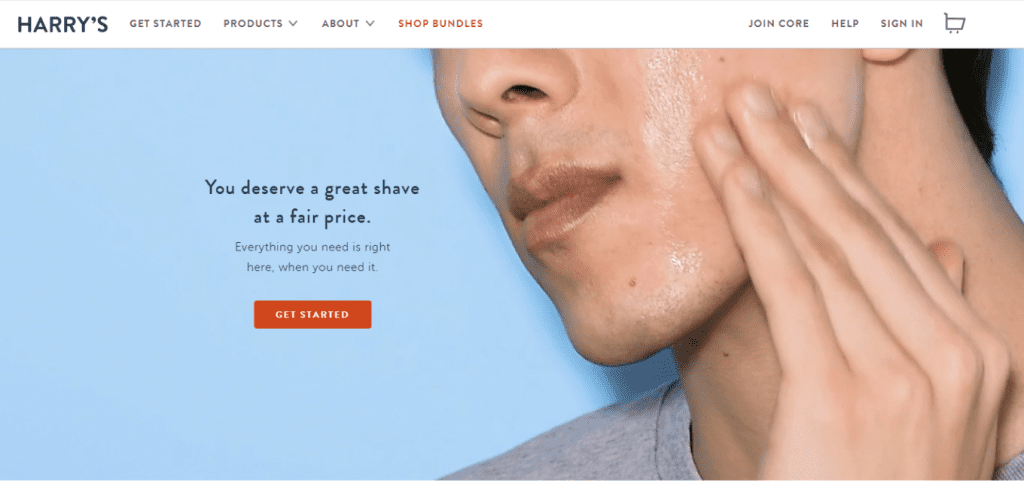This screenshot has height=498, width=1024.
Task: Open the Products menu label
Action: (253, 23)
